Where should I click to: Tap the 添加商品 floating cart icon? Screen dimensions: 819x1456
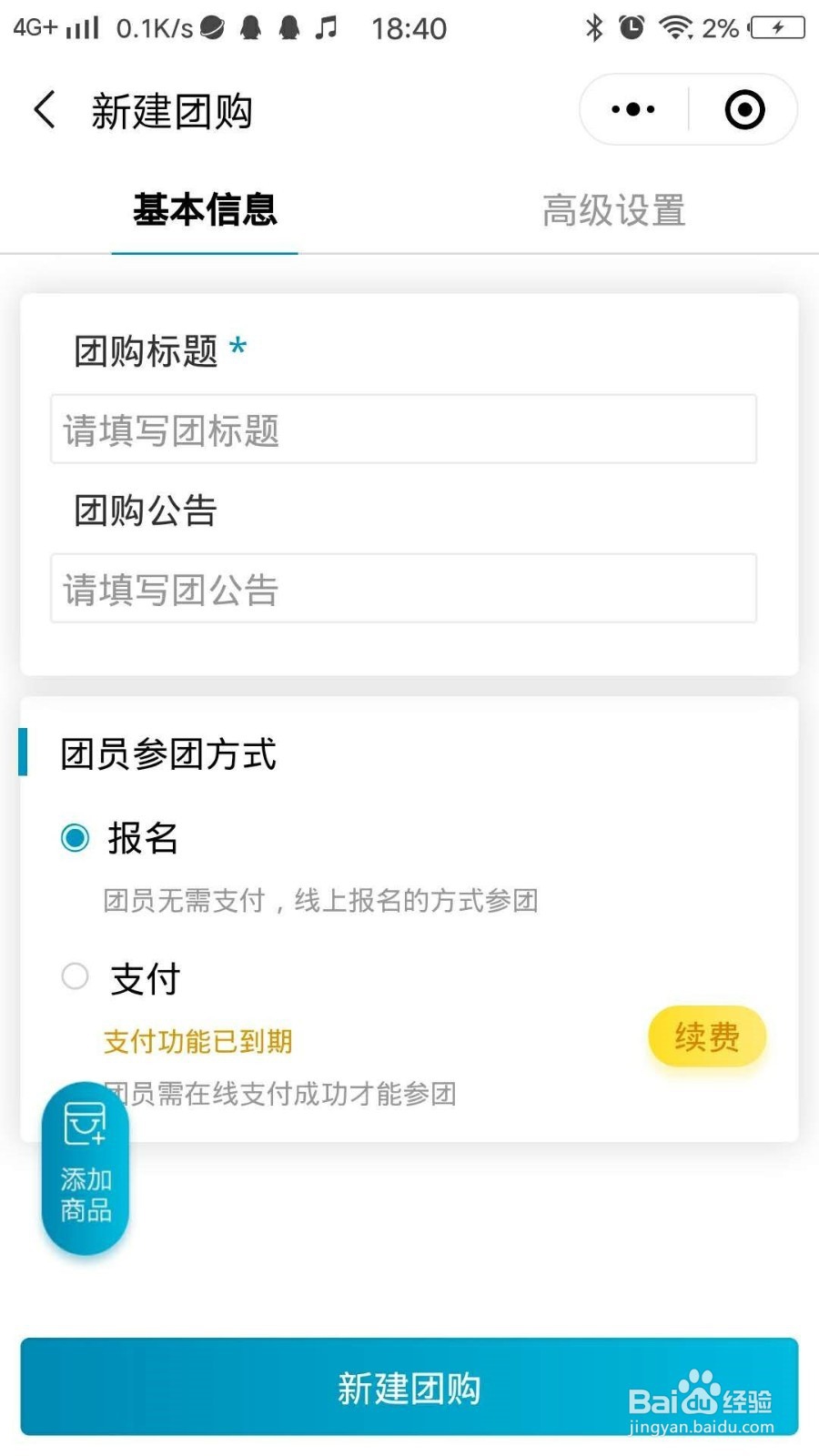pyautogui.click(x=86, y=1168)
